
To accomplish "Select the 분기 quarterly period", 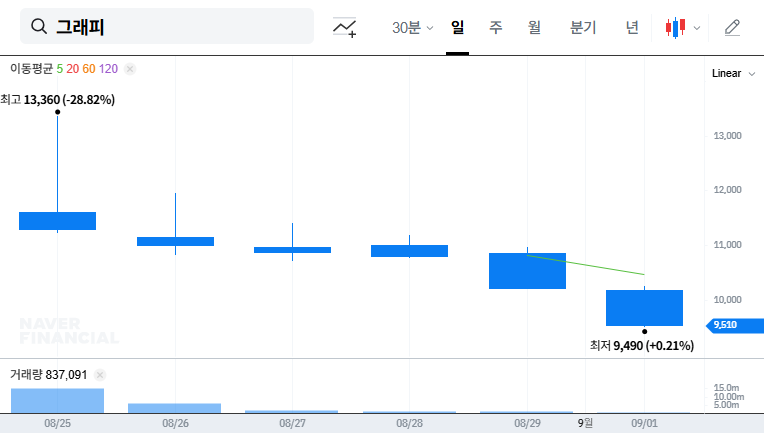I will click(x=582, y=28).
